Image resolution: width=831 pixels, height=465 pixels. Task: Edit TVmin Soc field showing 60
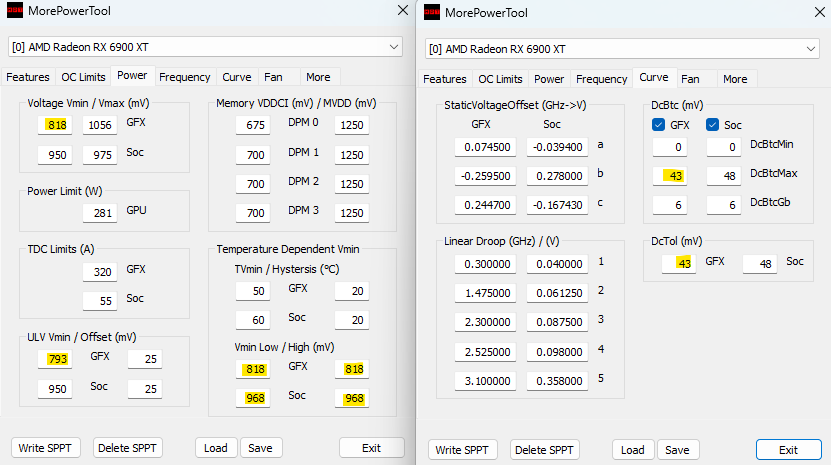[x=253, y=320]
